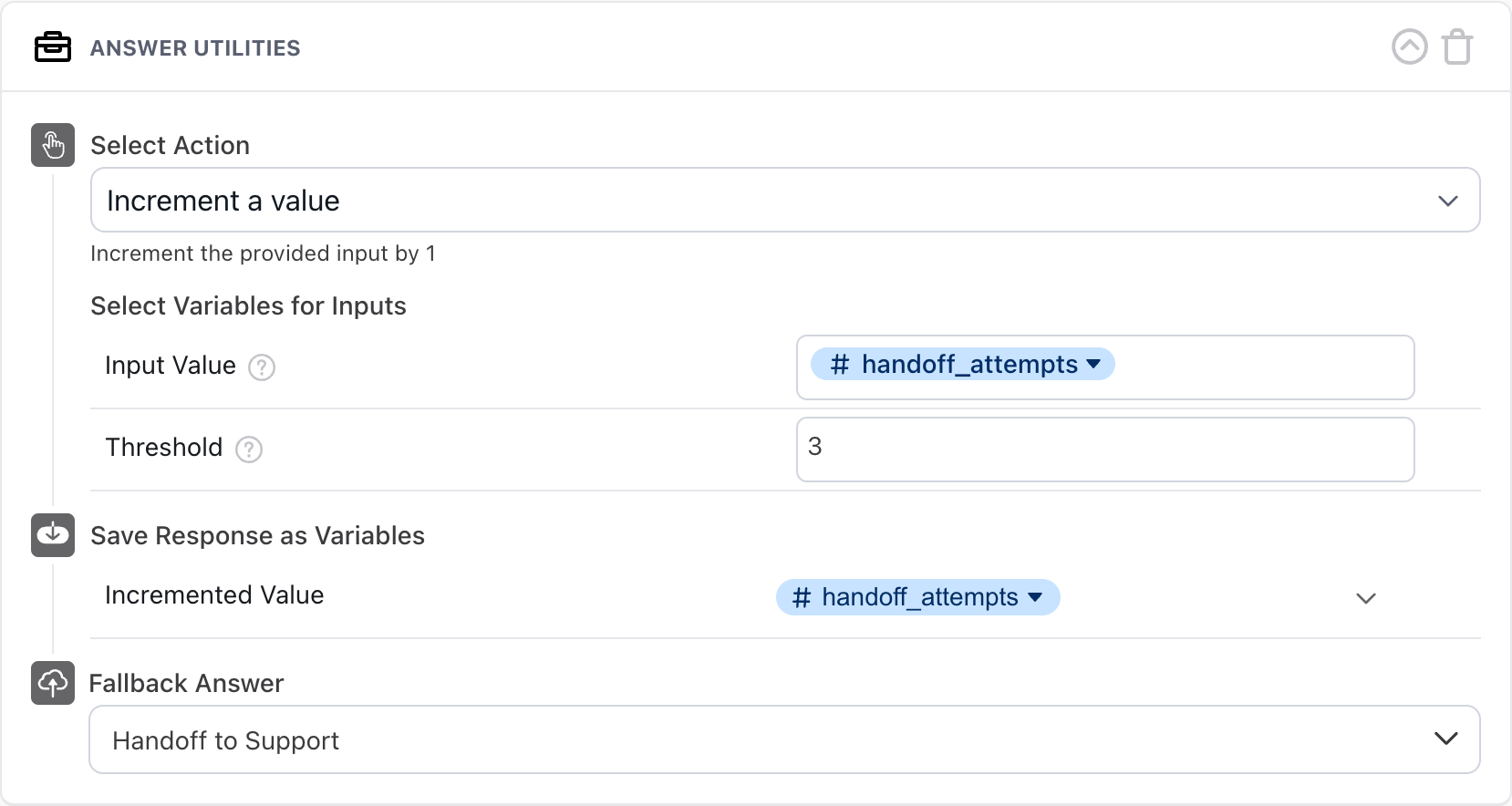Delete block with the trash icon
1512x806 pixels.
click(x=1457, y=47)
